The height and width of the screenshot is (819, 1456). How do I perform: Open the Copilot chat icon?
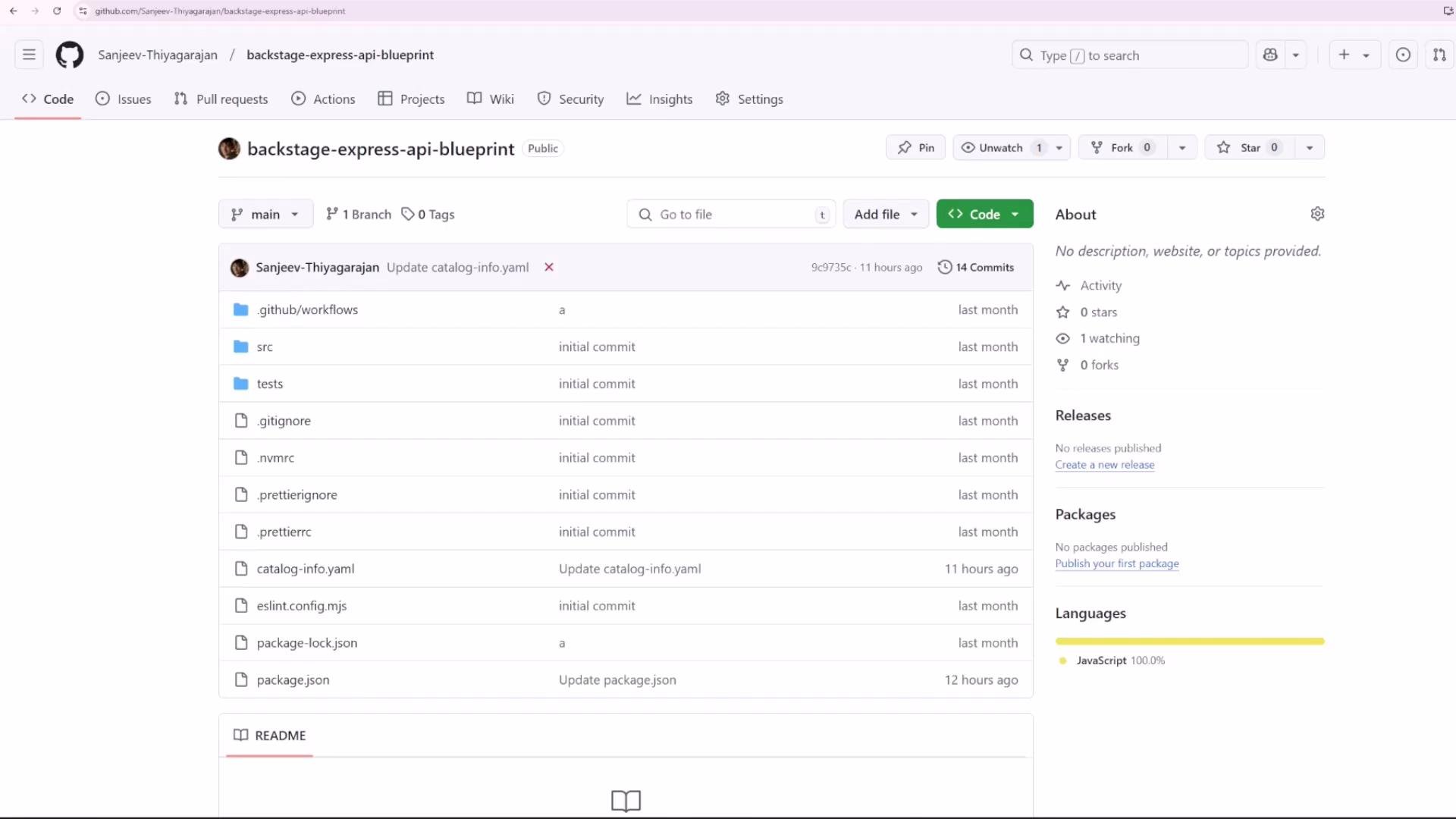point(1270,55)
